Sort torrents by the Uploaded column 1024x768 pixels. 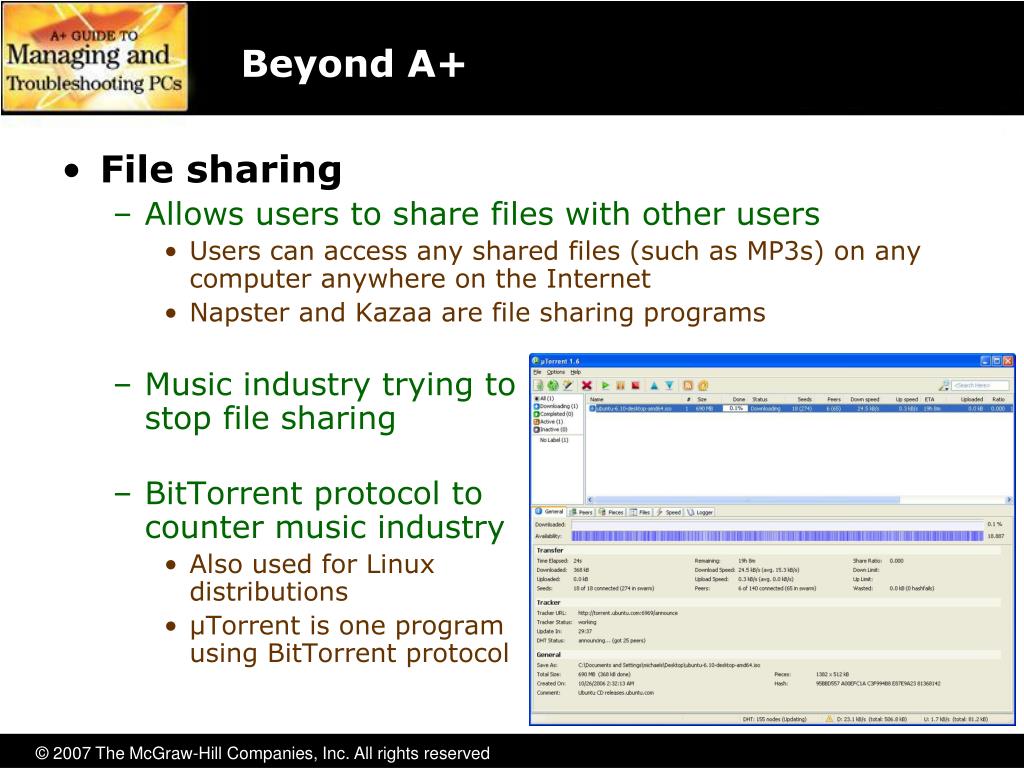(970, 399)
